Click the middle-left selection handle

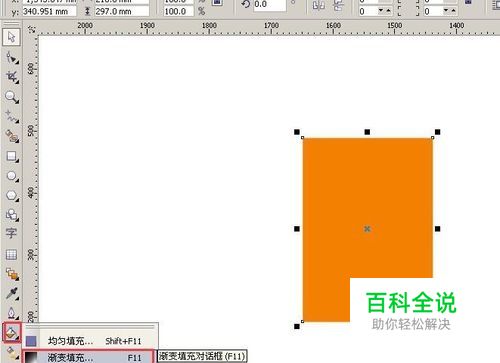297,229
